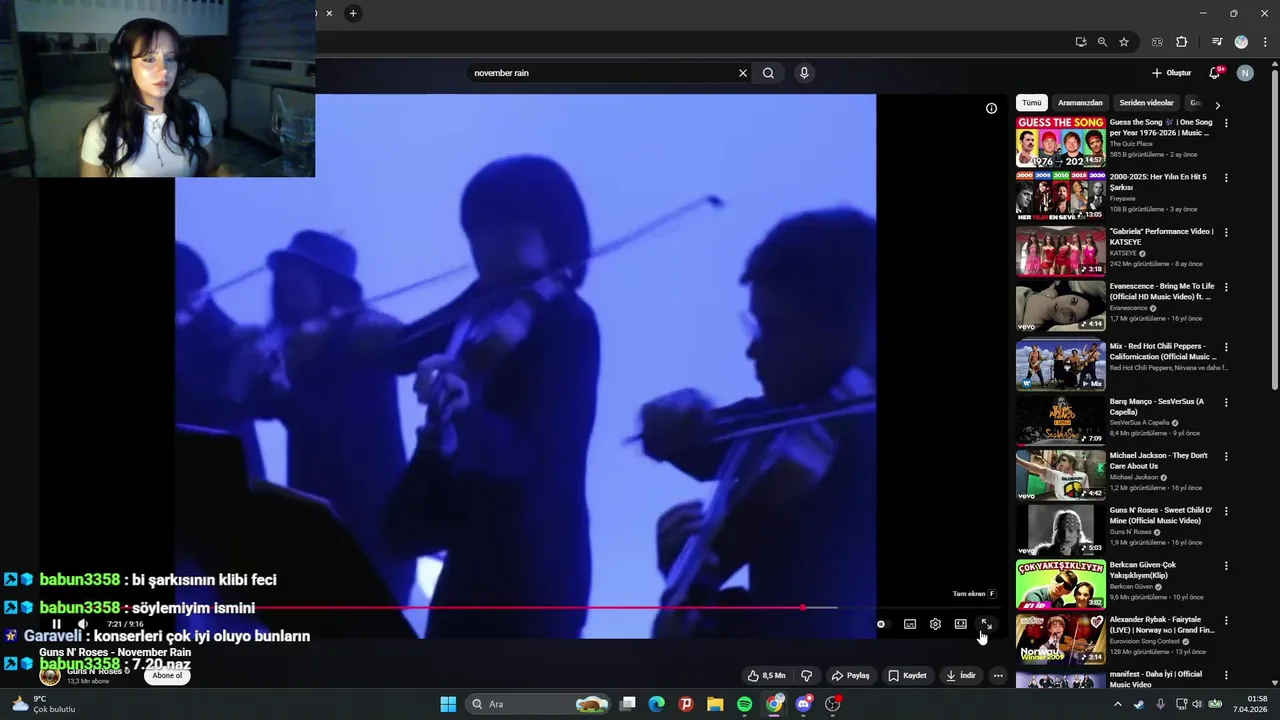Click the search magnifier button

[x=768, y=73]
